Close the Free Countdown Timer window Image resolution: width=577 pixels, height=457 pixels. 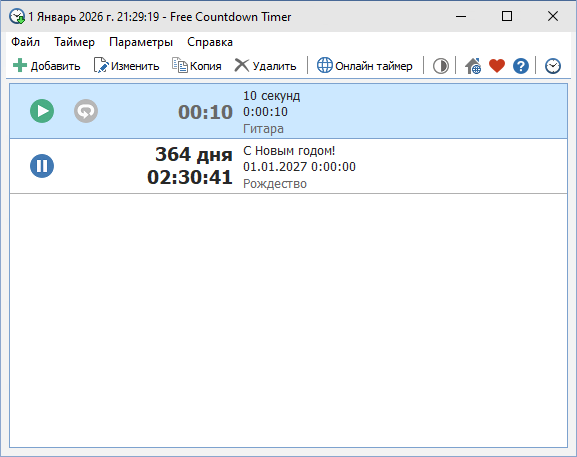point(553,16)
